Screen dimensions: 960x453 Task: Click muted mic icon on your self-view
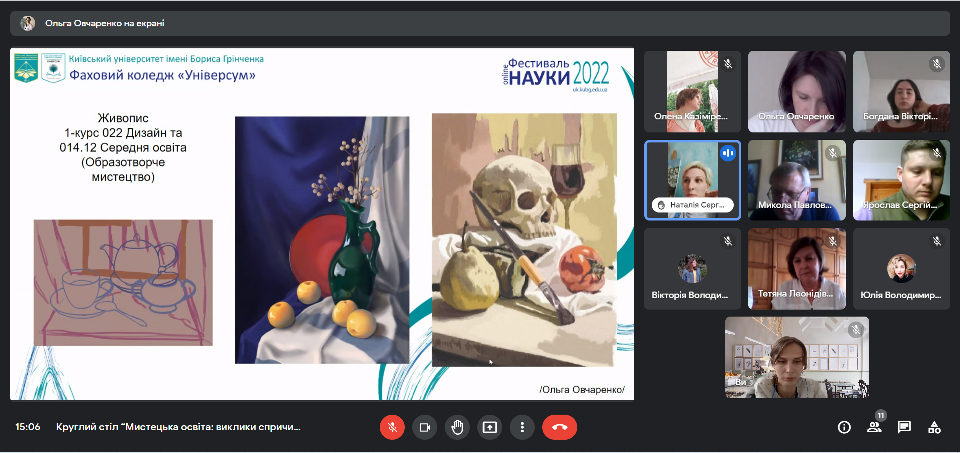(x=855, y=330)
